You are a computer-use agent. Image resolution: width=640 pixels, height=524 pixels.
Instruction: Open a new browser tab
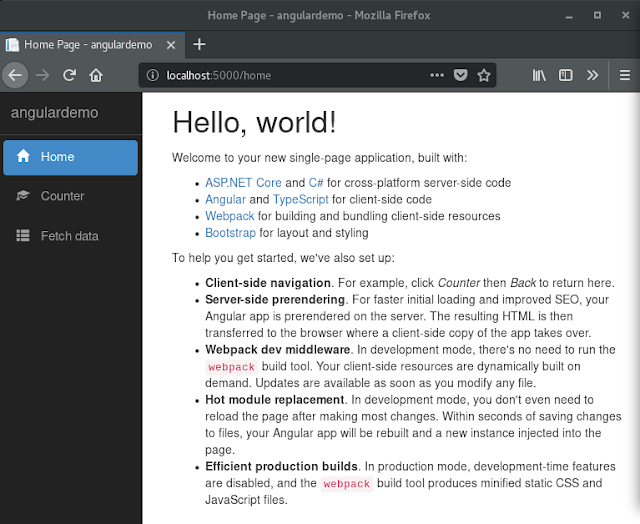[199, 44]
